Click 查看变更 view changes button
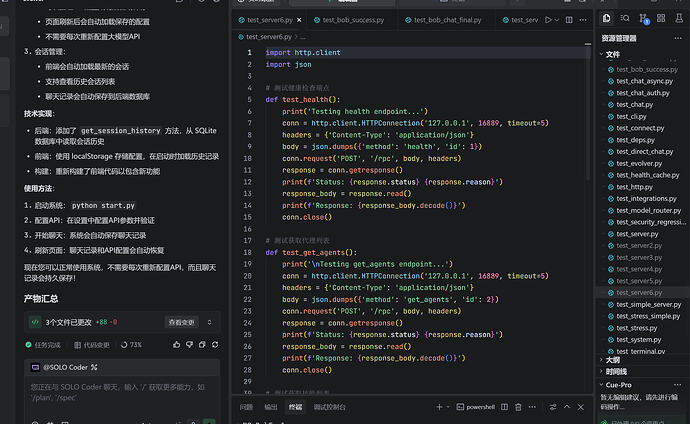Screen dimensions: 690x424 (x=181, y=322)
